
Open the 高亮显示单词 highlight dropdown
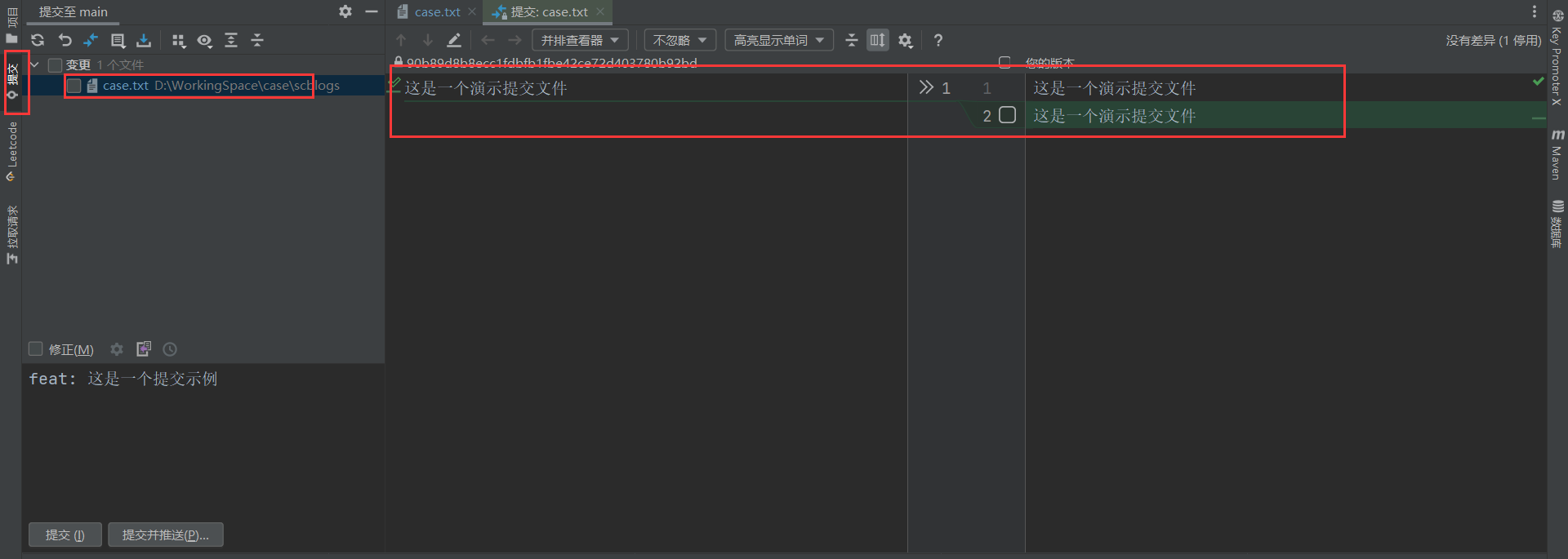coord(778,40)
